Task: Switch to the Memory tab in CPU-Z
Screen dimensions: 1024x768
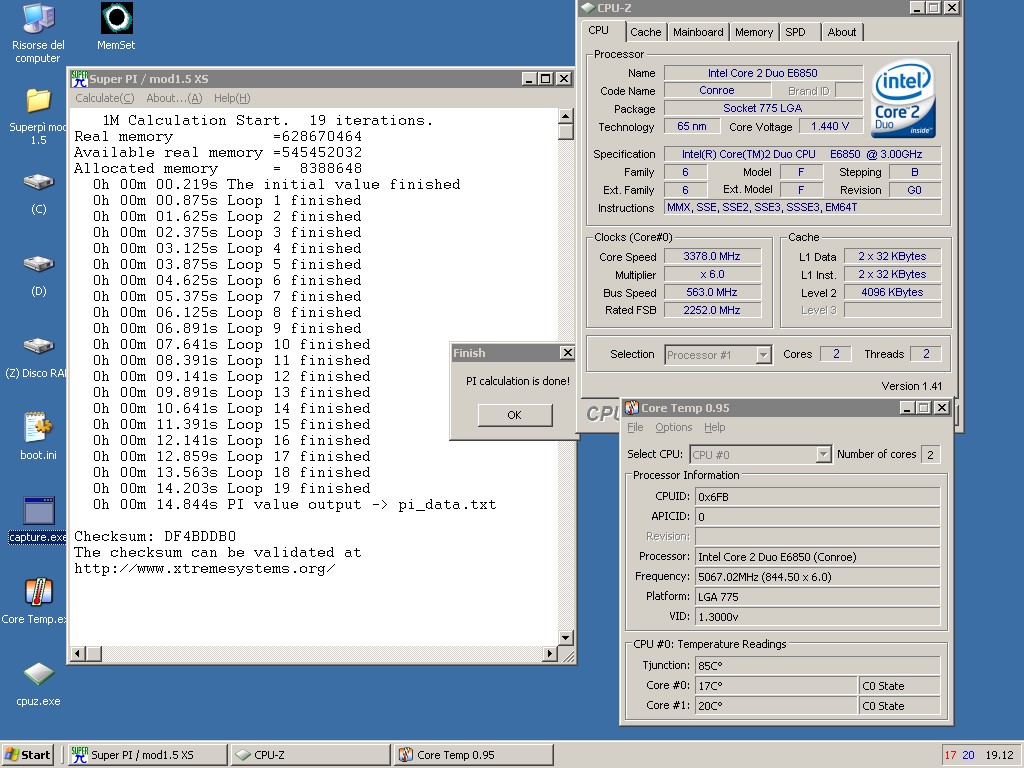Action: (754, 32)
